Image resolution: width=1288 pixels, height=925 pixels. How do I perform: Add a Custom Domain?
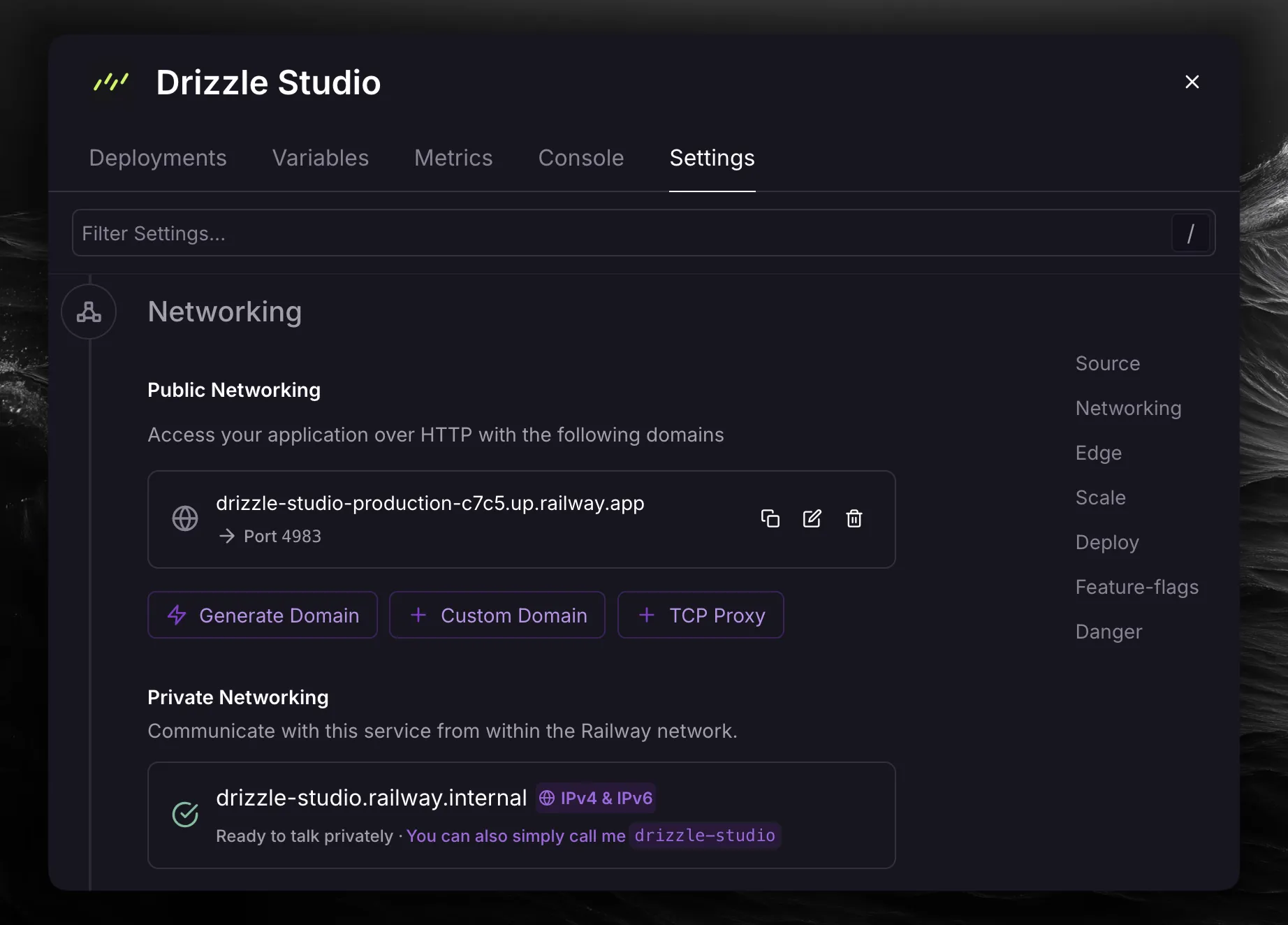[497, 615]
